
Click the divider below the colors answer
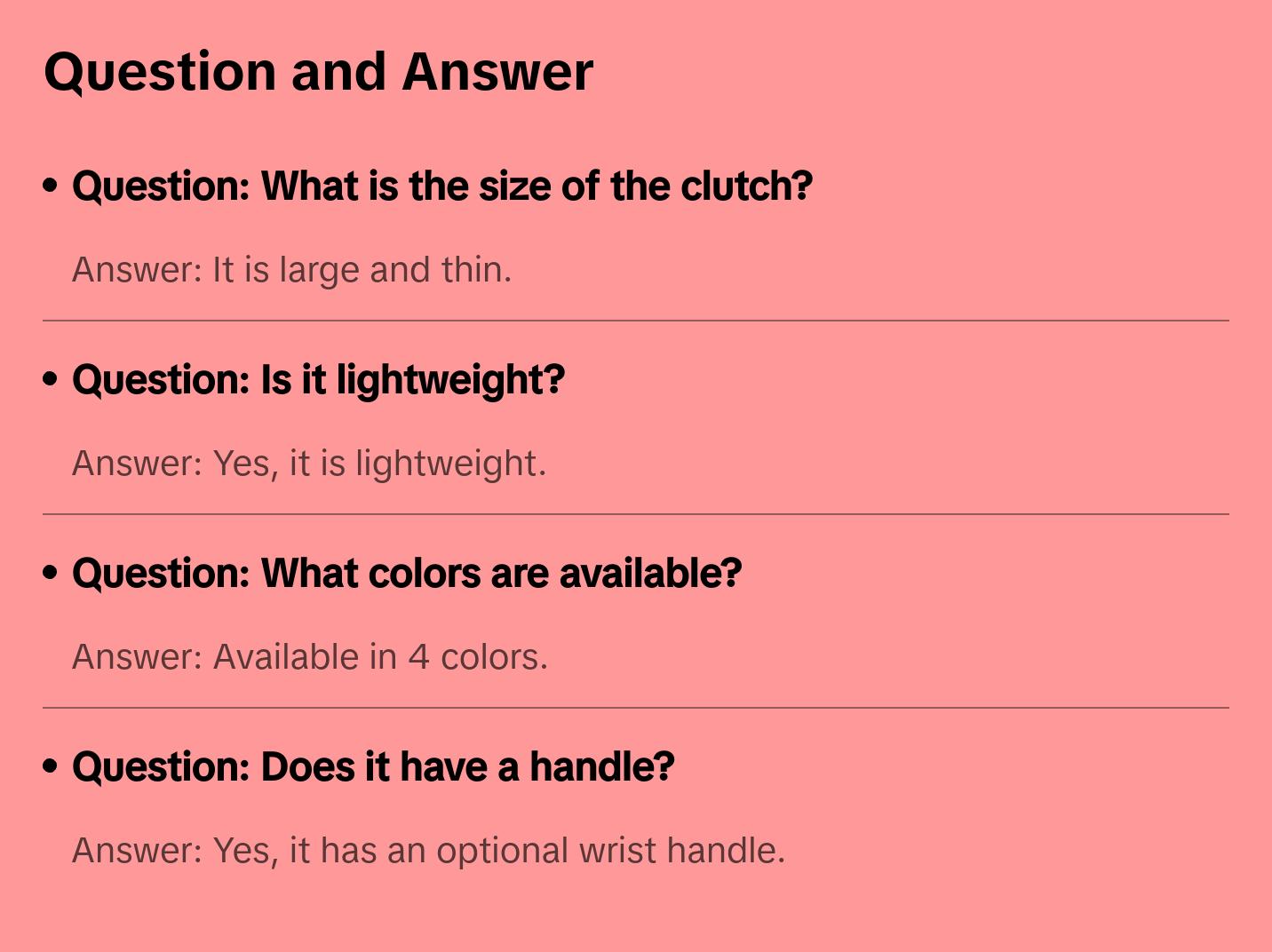click(x=636, y=708)
